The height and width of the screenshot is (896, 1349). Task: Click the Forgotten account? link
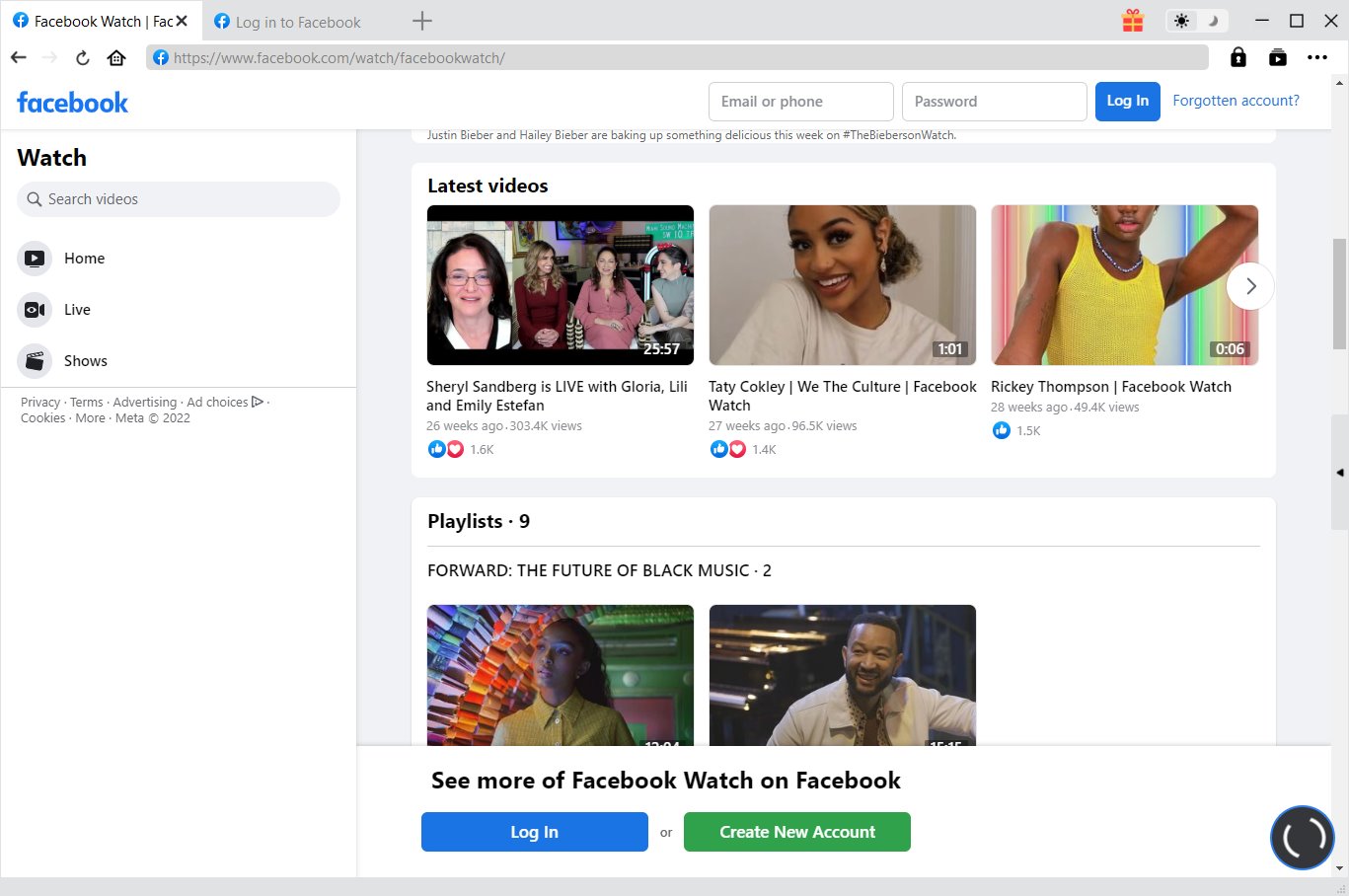[1236, 101]
